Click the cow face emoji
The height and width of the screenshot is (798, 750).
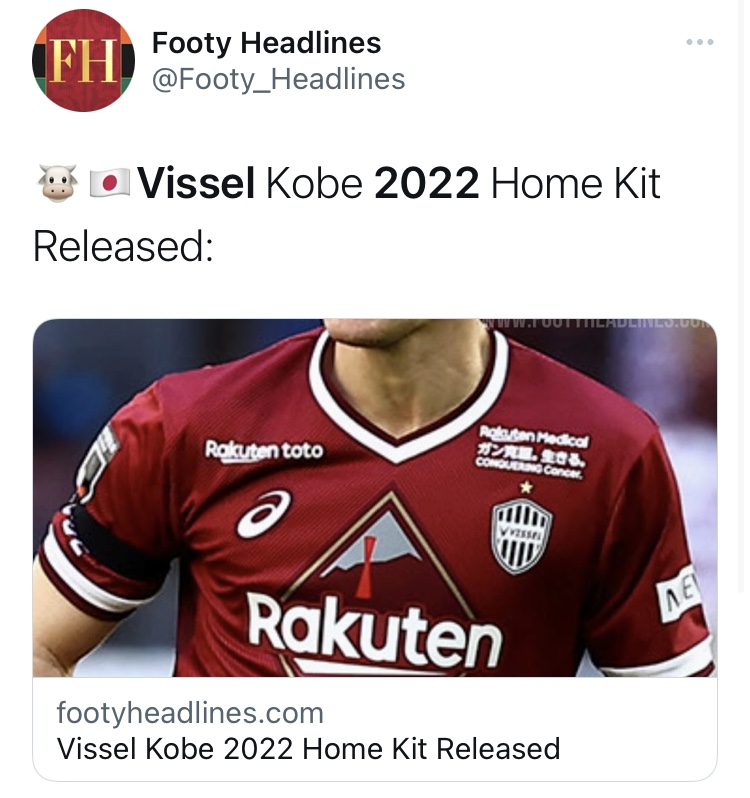(59, 183)
